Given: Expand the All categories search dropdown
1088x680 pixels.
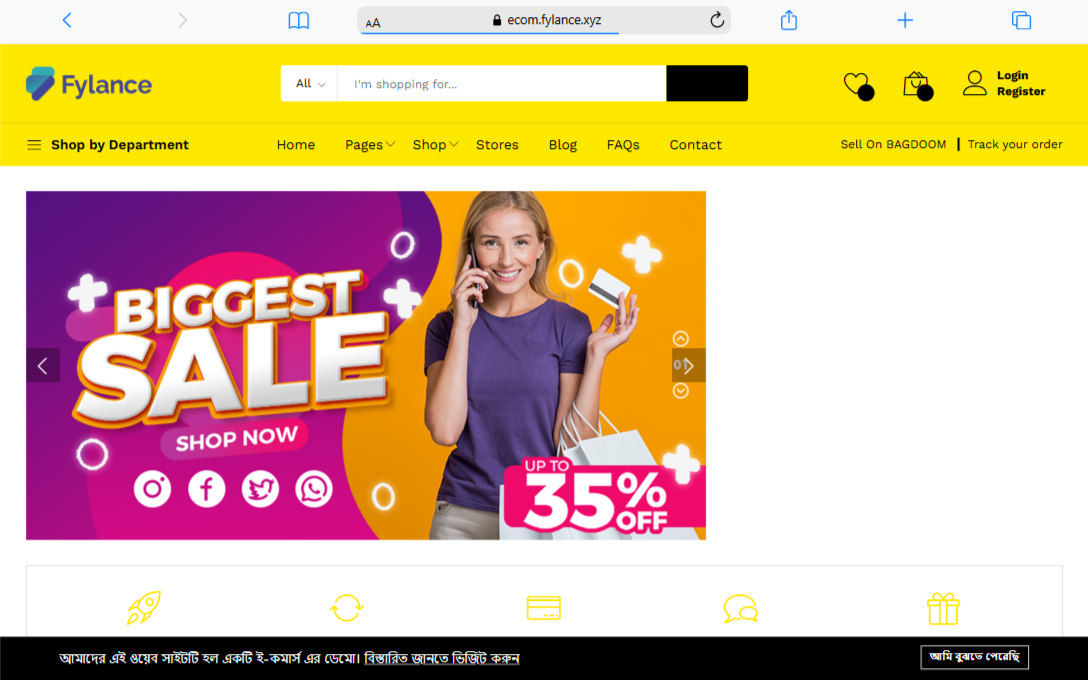Looking at the screenshot, I should (x=309, y=83).
